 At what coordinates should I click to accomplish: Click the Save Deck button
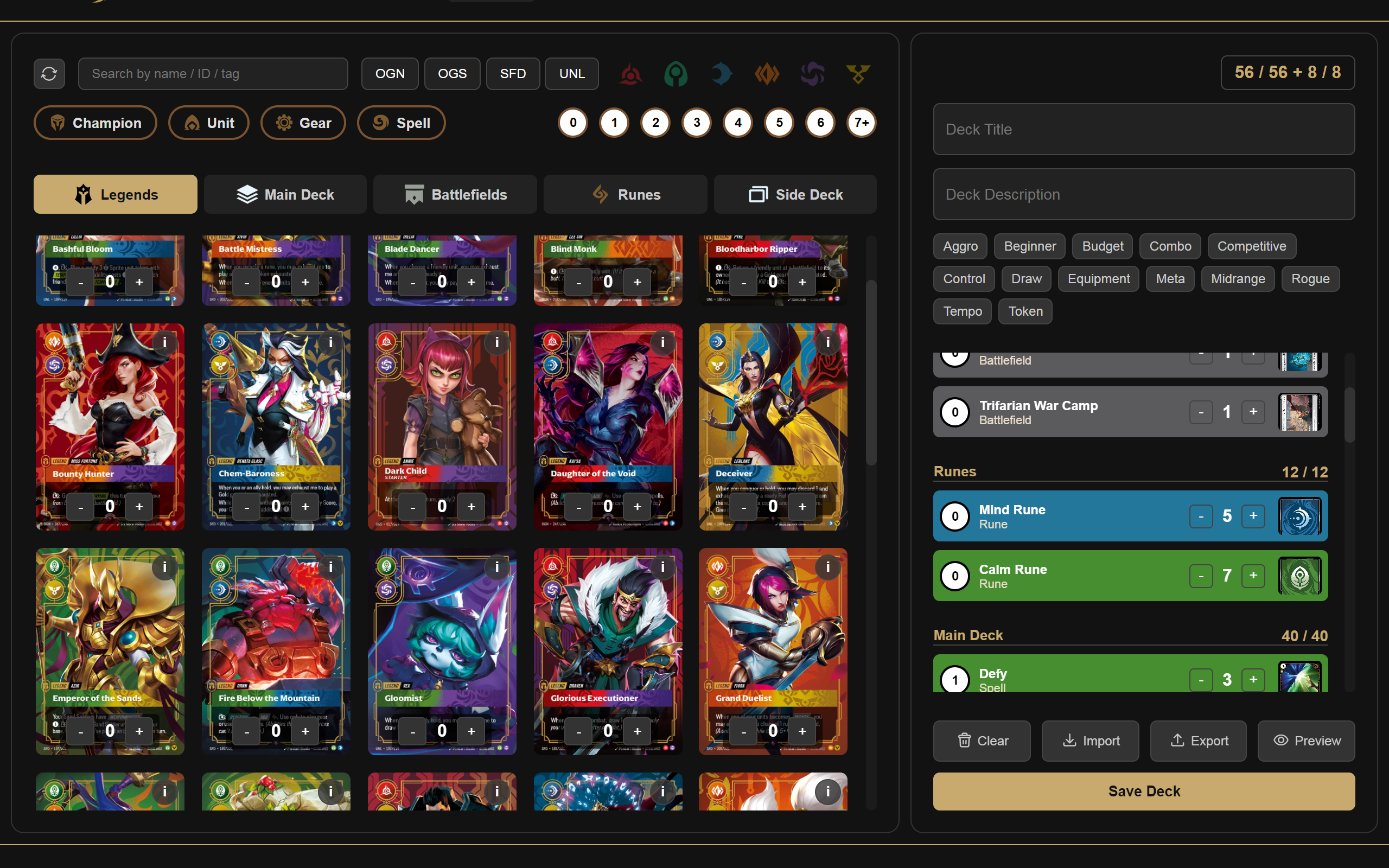click(x=1144, y=792)
